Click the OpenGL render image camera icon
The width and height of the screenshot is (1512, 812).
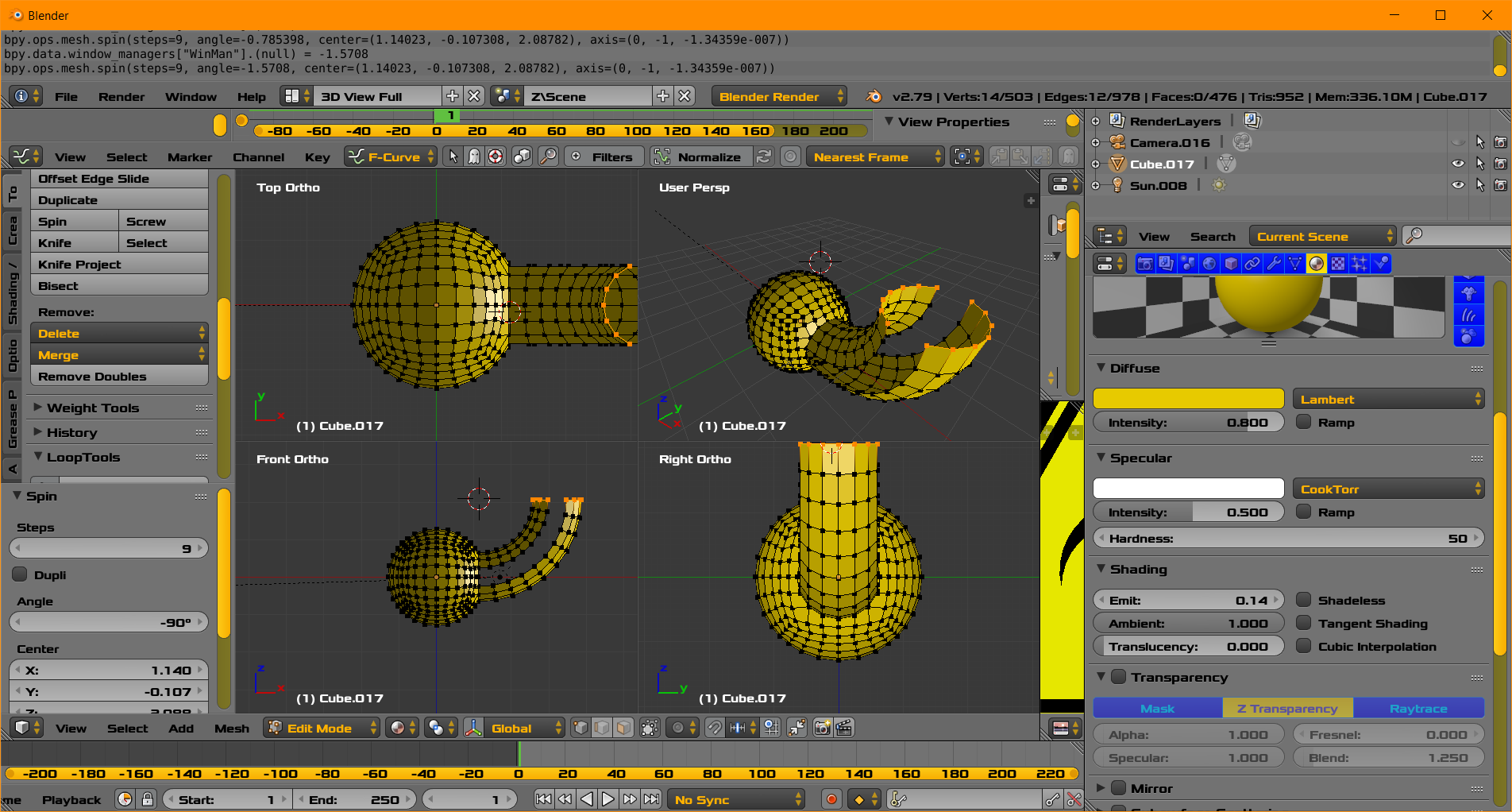click(x=823, y=728)
